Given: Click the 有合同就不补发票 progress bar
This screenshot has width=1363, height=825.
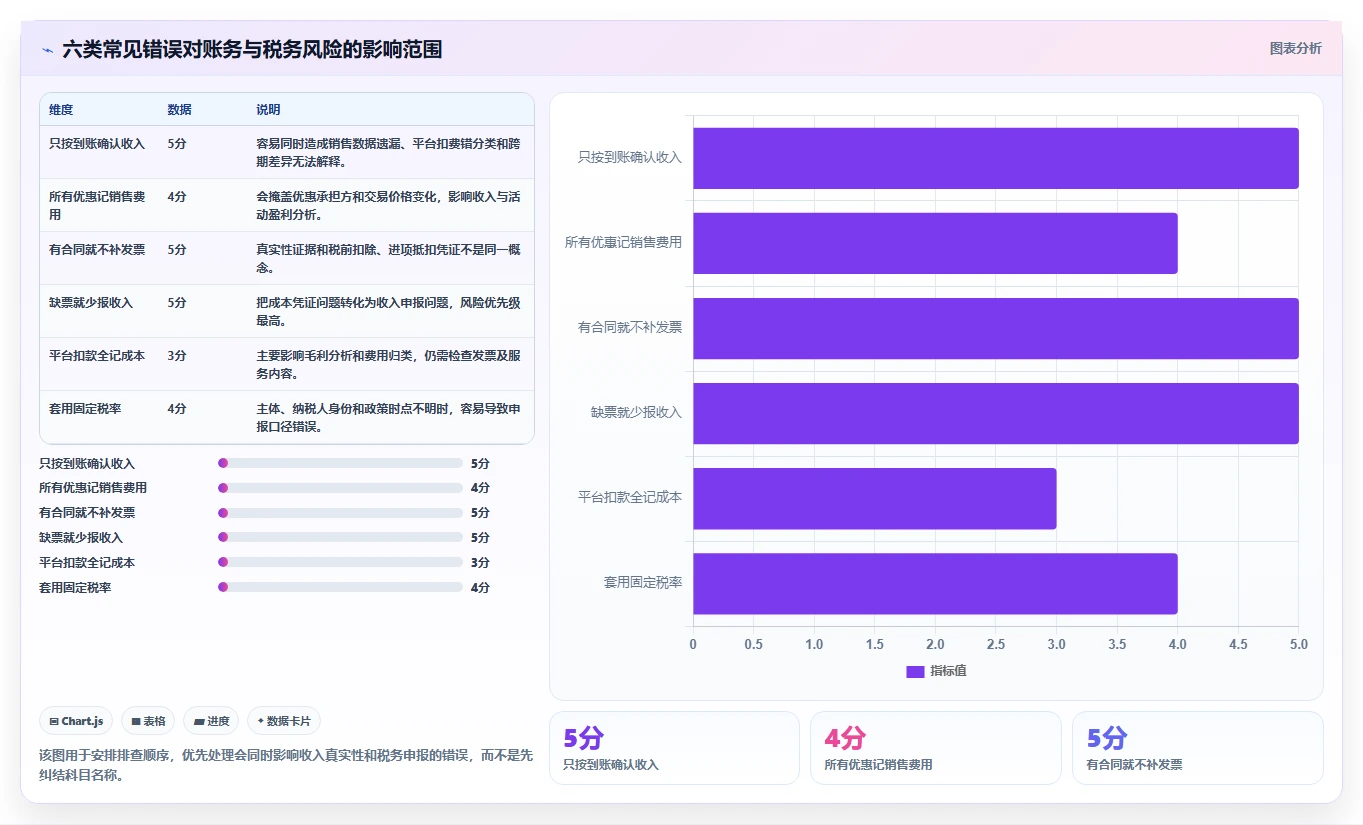Looking at the screenshot, I should coord(340,513).
